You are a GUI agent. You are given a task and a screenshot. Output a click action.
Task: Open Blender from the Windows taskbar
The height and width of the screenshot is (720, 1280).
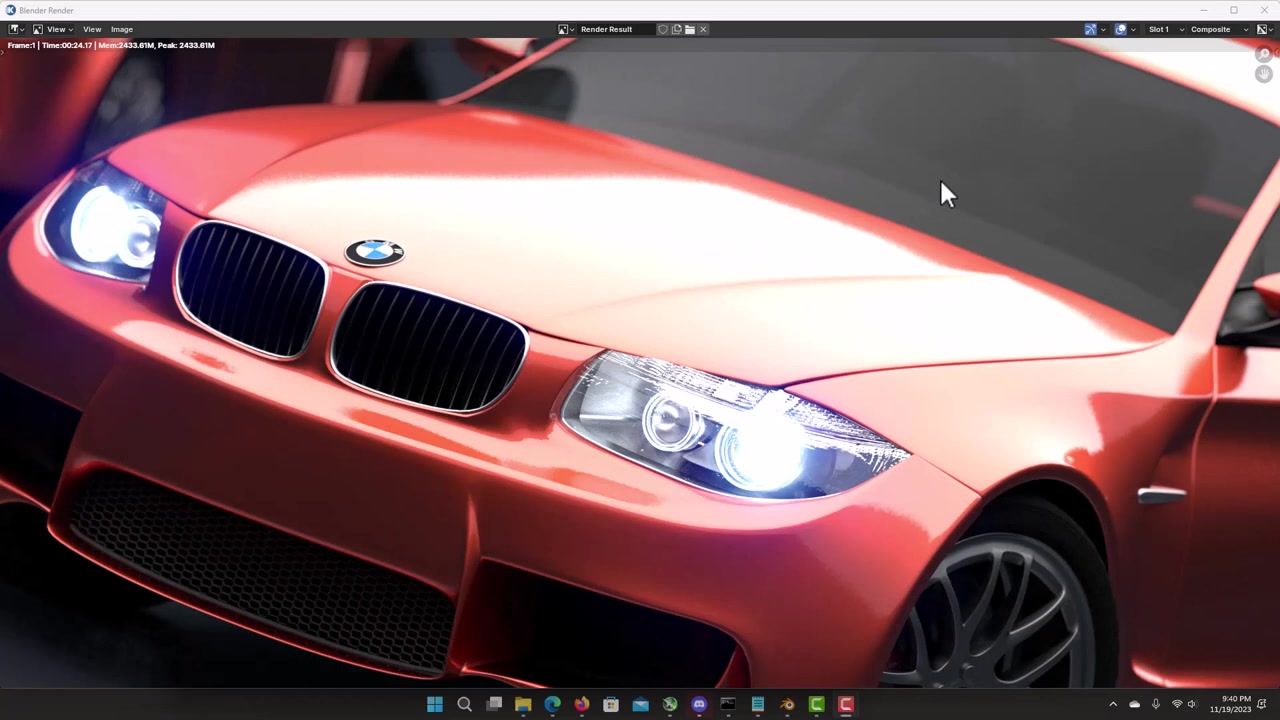(787, 704)
